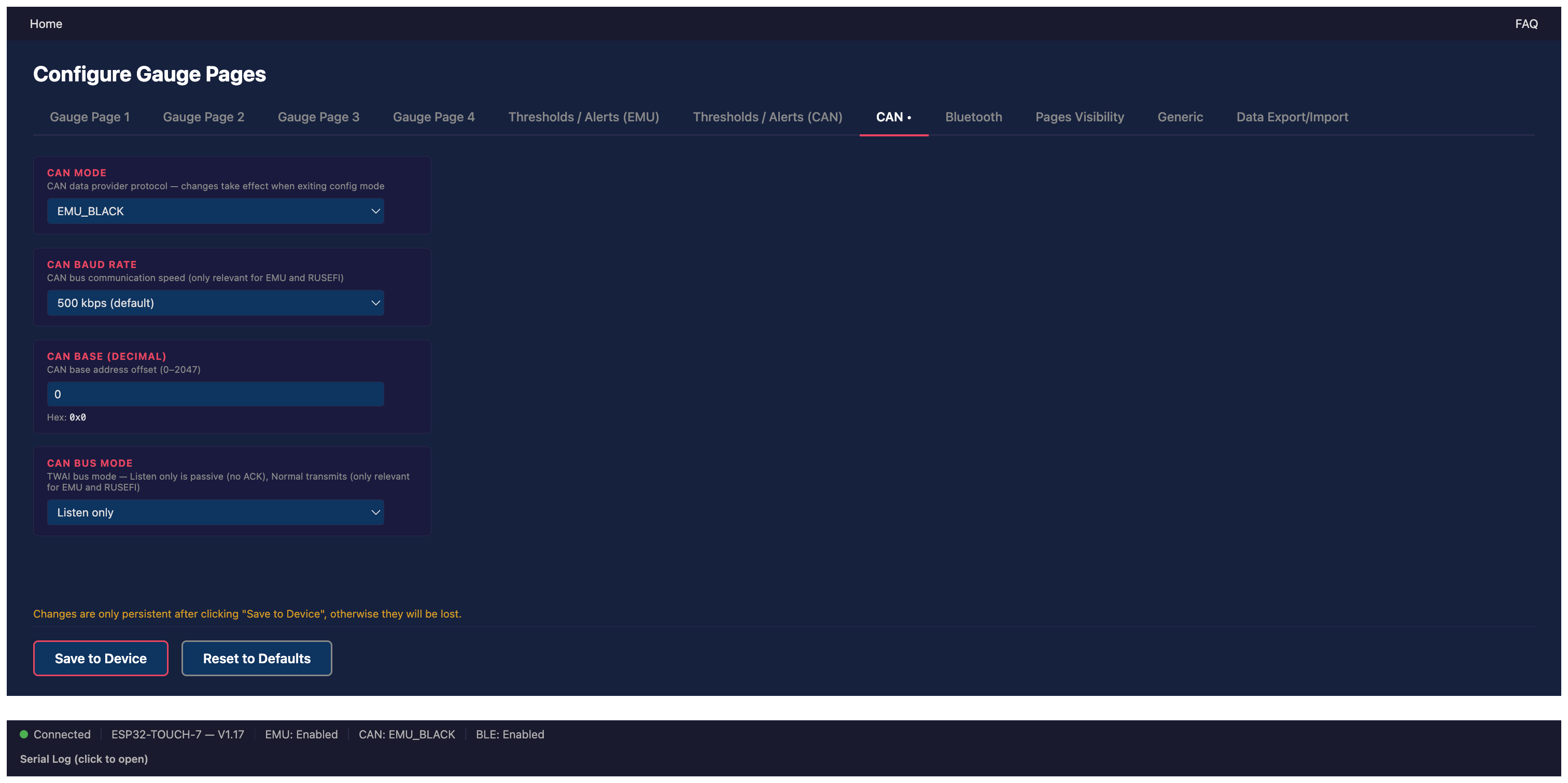The height and width of the screenshot is (783, 1568).
Task: Click the Save to Device button
Action: (101, 658)
